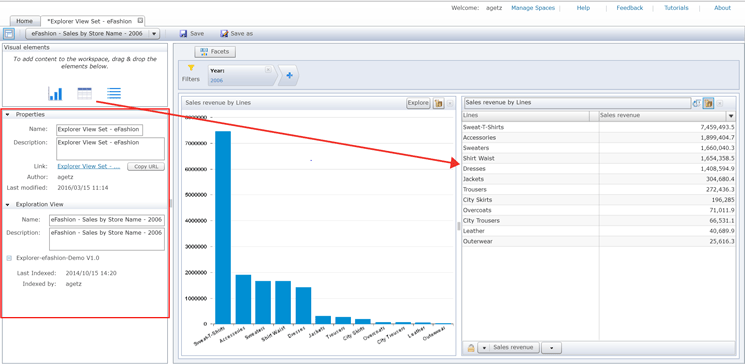Select the Trousers table row

click(599, 190)
